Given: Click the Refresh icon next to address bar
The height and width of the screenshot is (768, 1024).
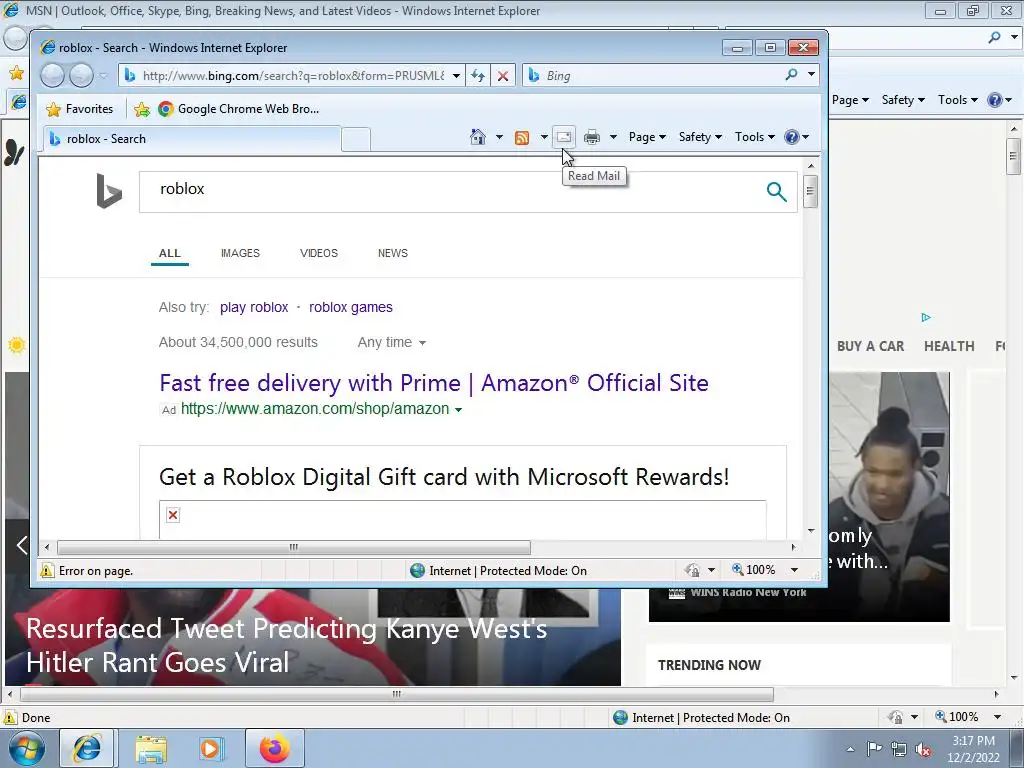Looking at the screenshot, I should (478, 76).
